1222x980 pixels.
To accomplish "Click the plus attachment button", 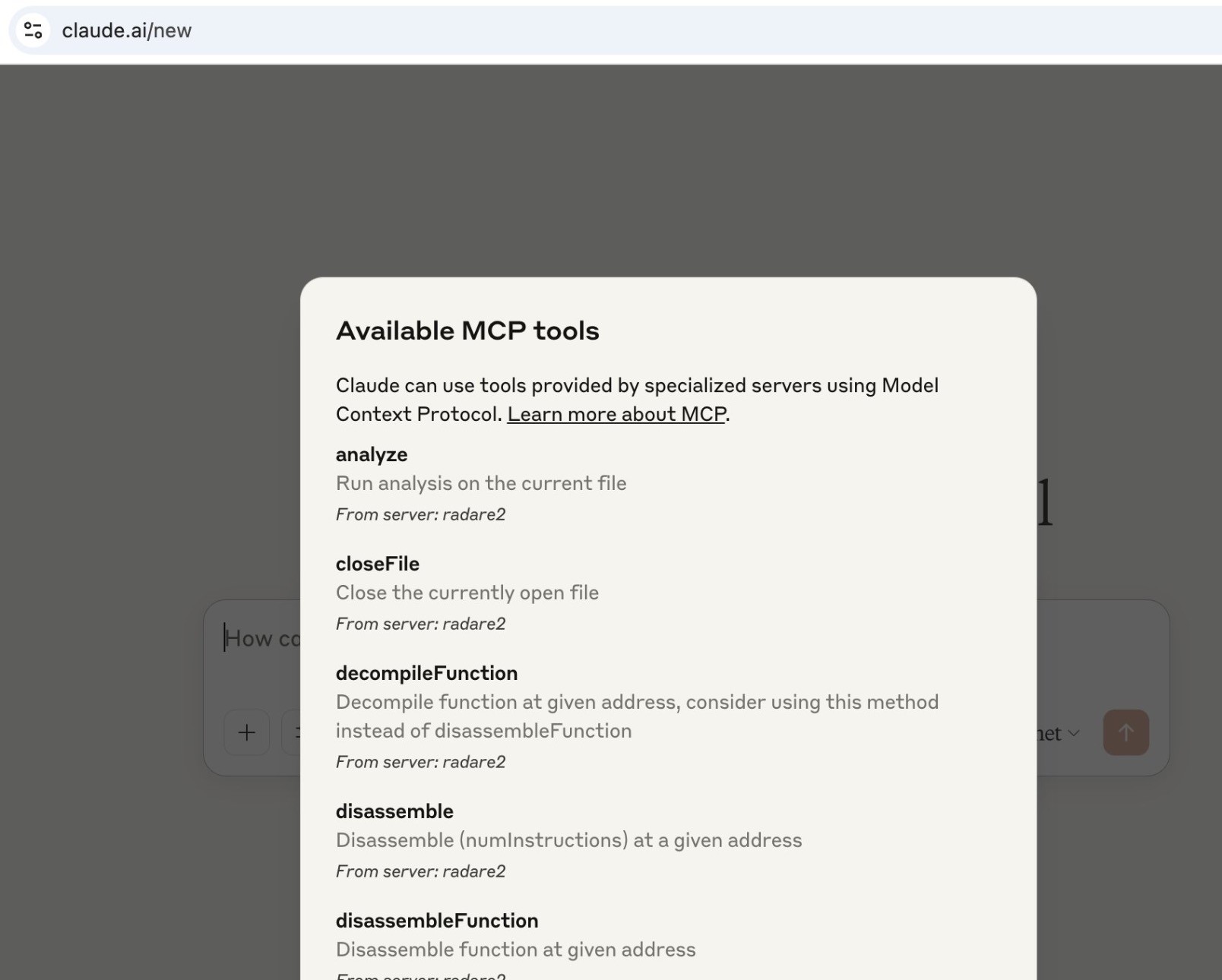I will pyautogui.click(x=247, y=732).
